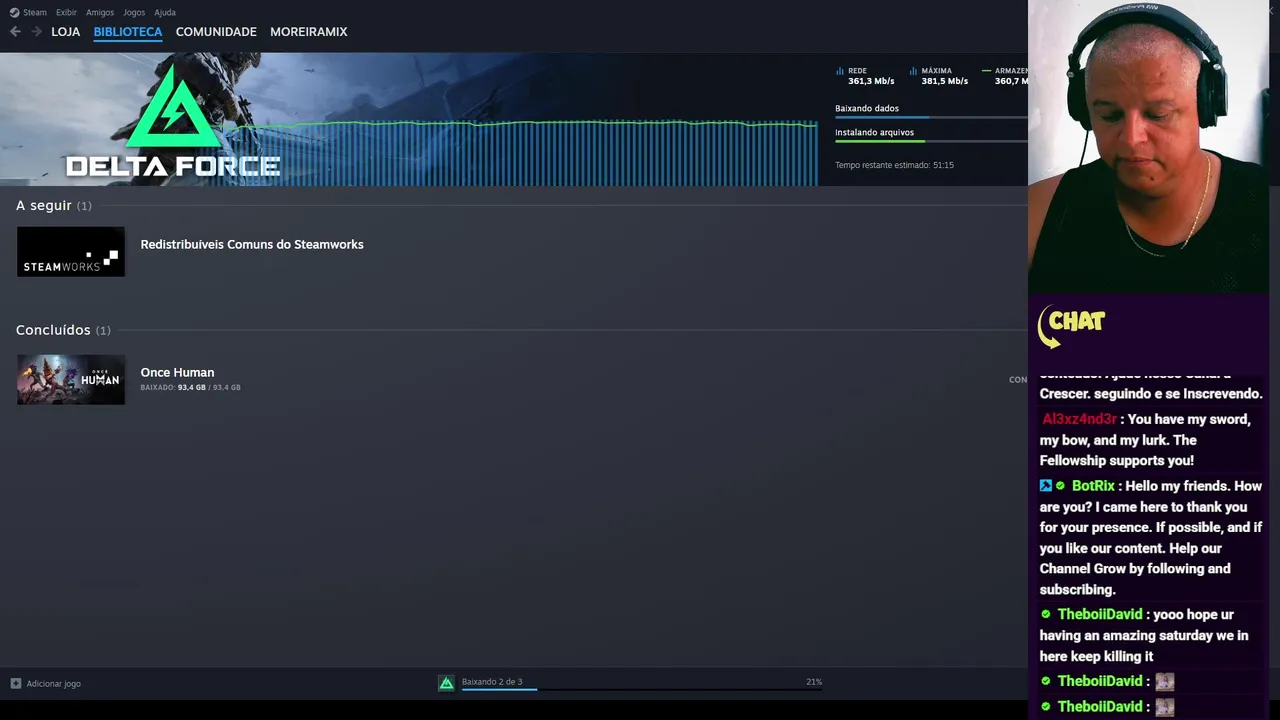Click the Steam logo menu
The image size is (1280, 720).
[28, 12]
